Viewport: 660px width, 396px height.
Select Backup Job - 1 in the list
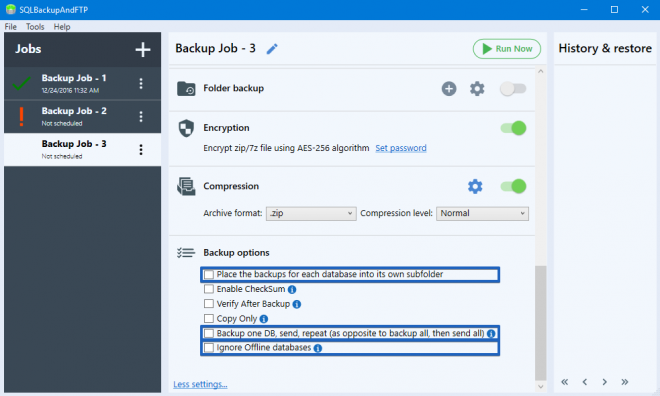[82, 83]
